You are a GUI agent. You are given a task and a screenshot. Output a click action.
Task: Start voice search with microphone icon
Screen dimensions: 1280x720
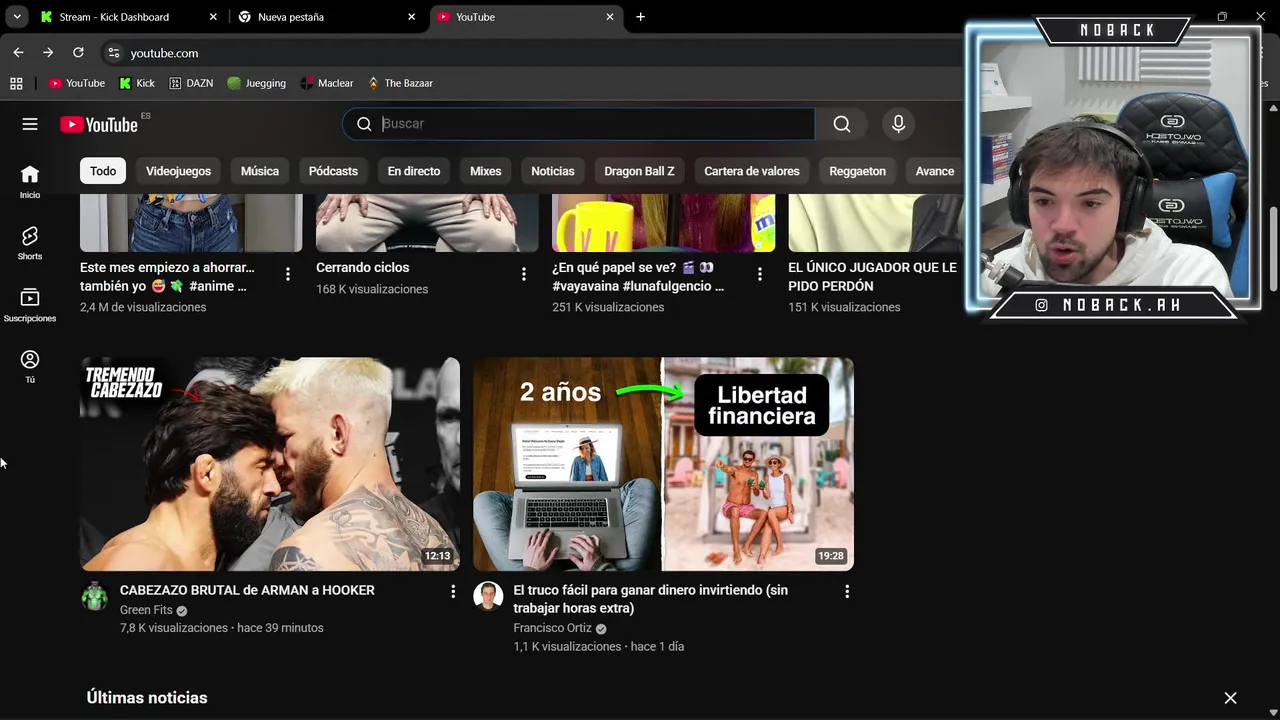tap(898, 124)
